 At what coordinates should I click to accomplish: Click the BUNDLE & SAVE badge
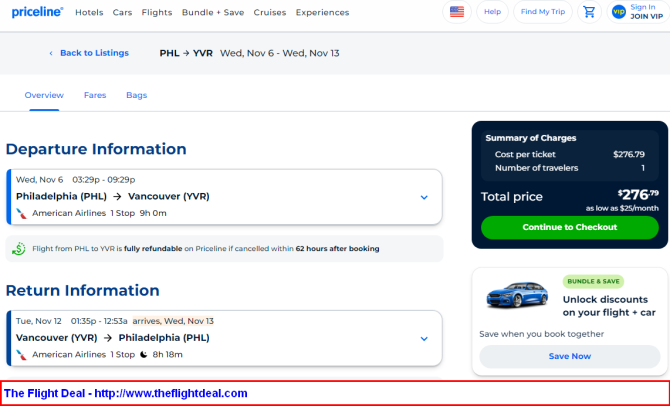click(x=593, y=282)
